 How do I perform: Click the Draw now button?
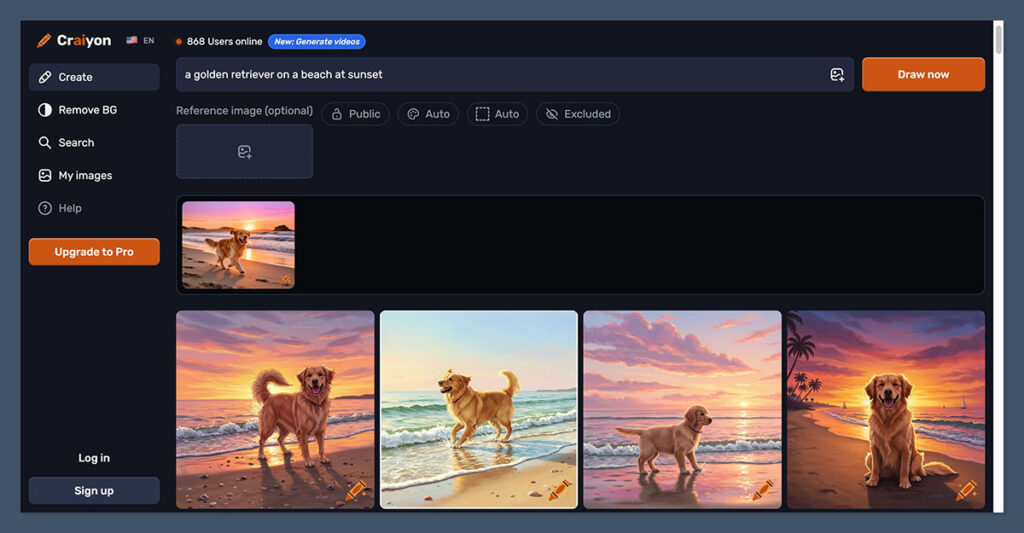click(923, 74)
